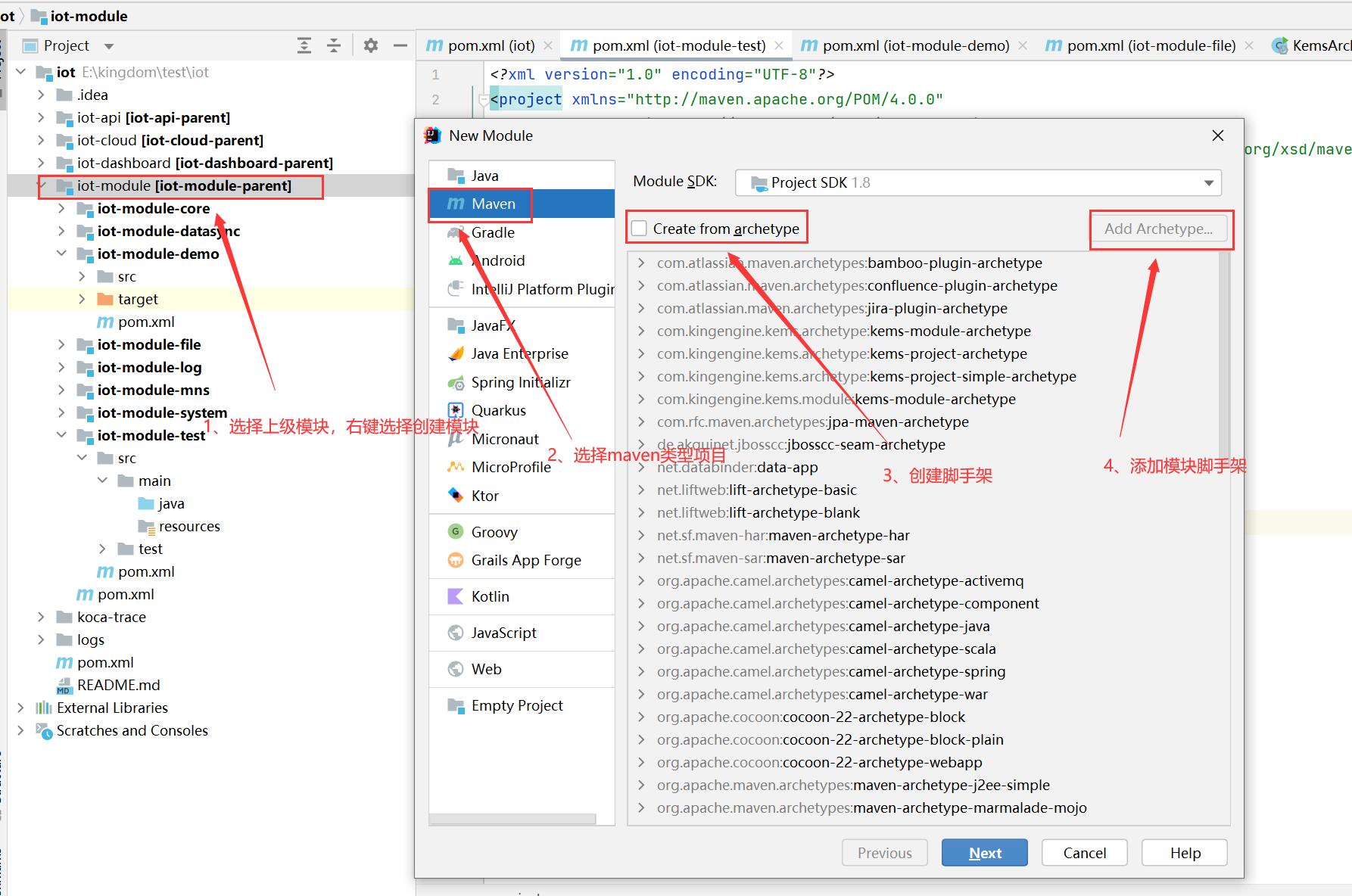Select resources folder under main
1352x896 pixels.
tap(189, 526)
